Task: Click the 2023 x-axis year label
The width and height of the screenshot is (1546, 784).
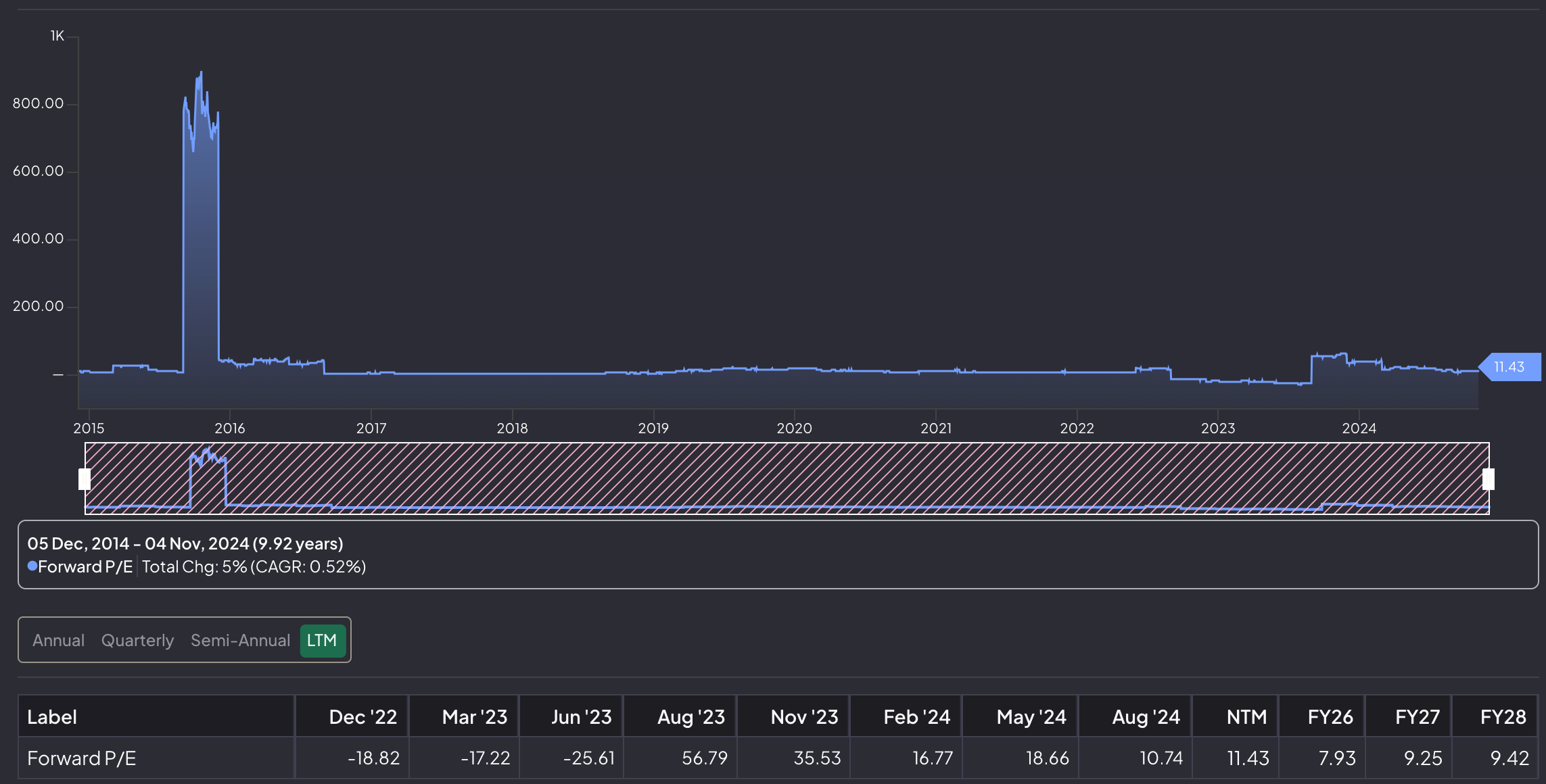Action: 1217,428
